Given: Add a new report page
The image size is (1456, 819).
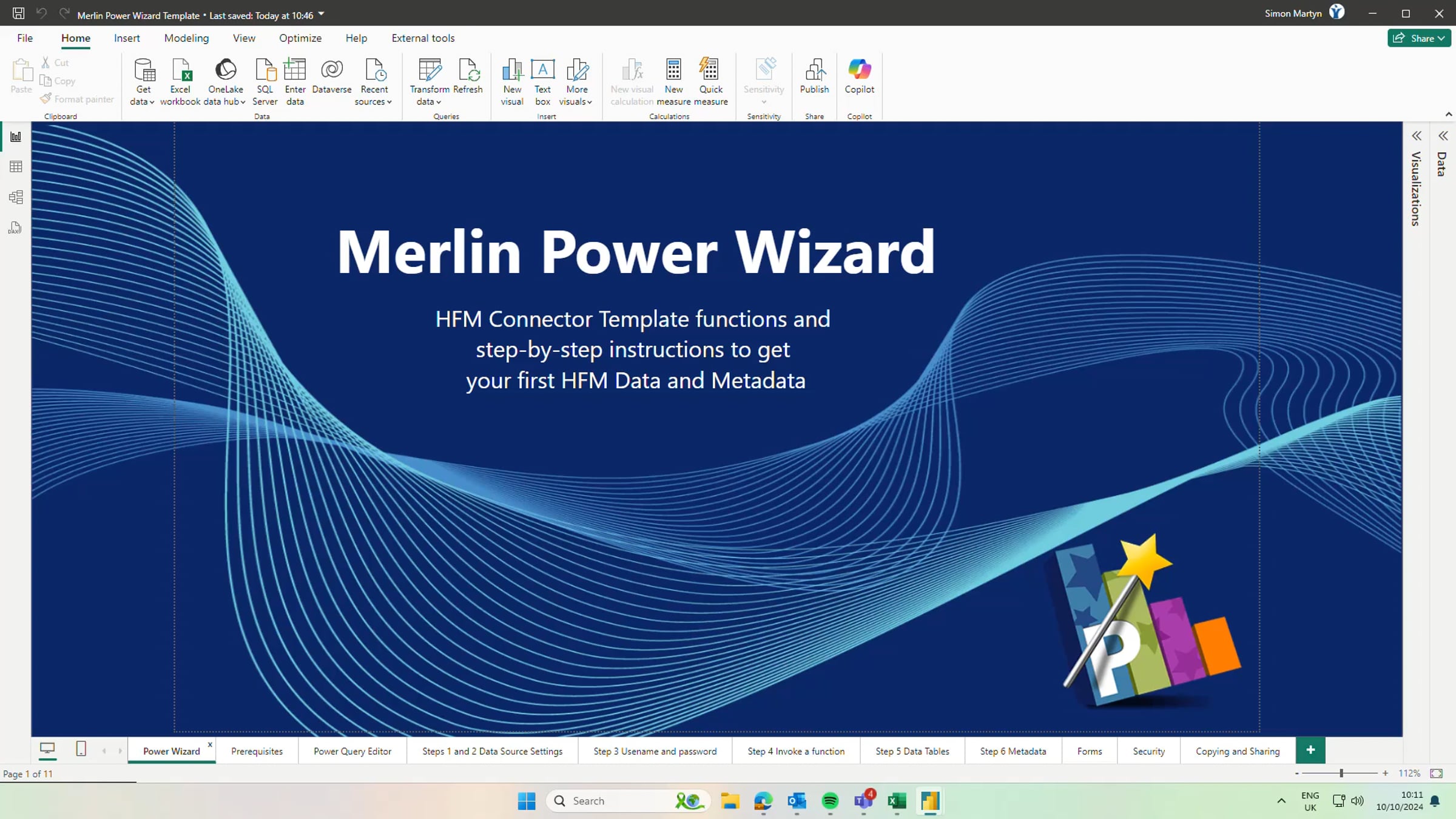Looking at the screenshot, I should [x=1310, y=750].
